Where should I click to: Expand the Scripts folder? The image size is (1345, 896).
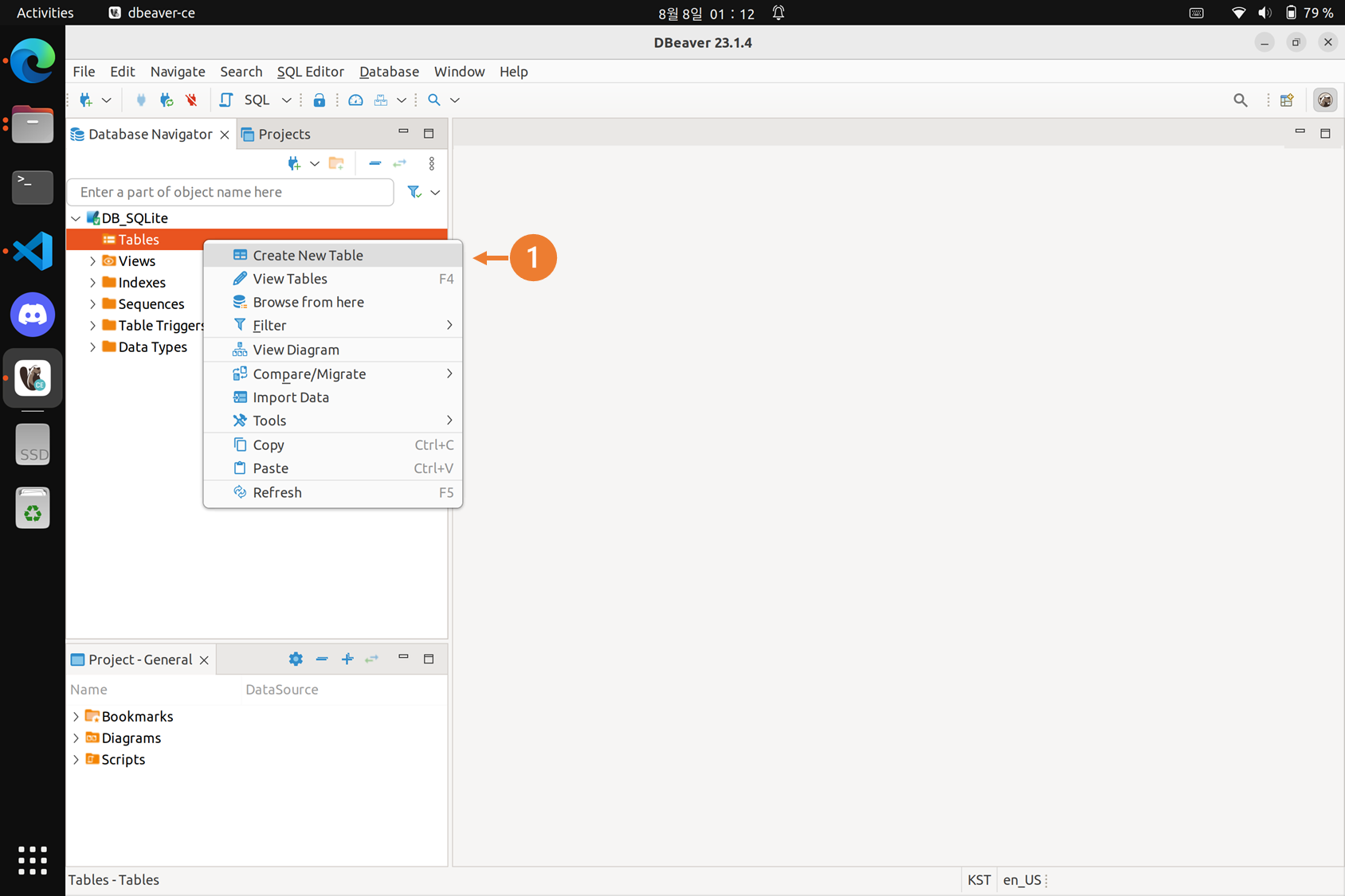pyautogui.click(x=76, y=760)
